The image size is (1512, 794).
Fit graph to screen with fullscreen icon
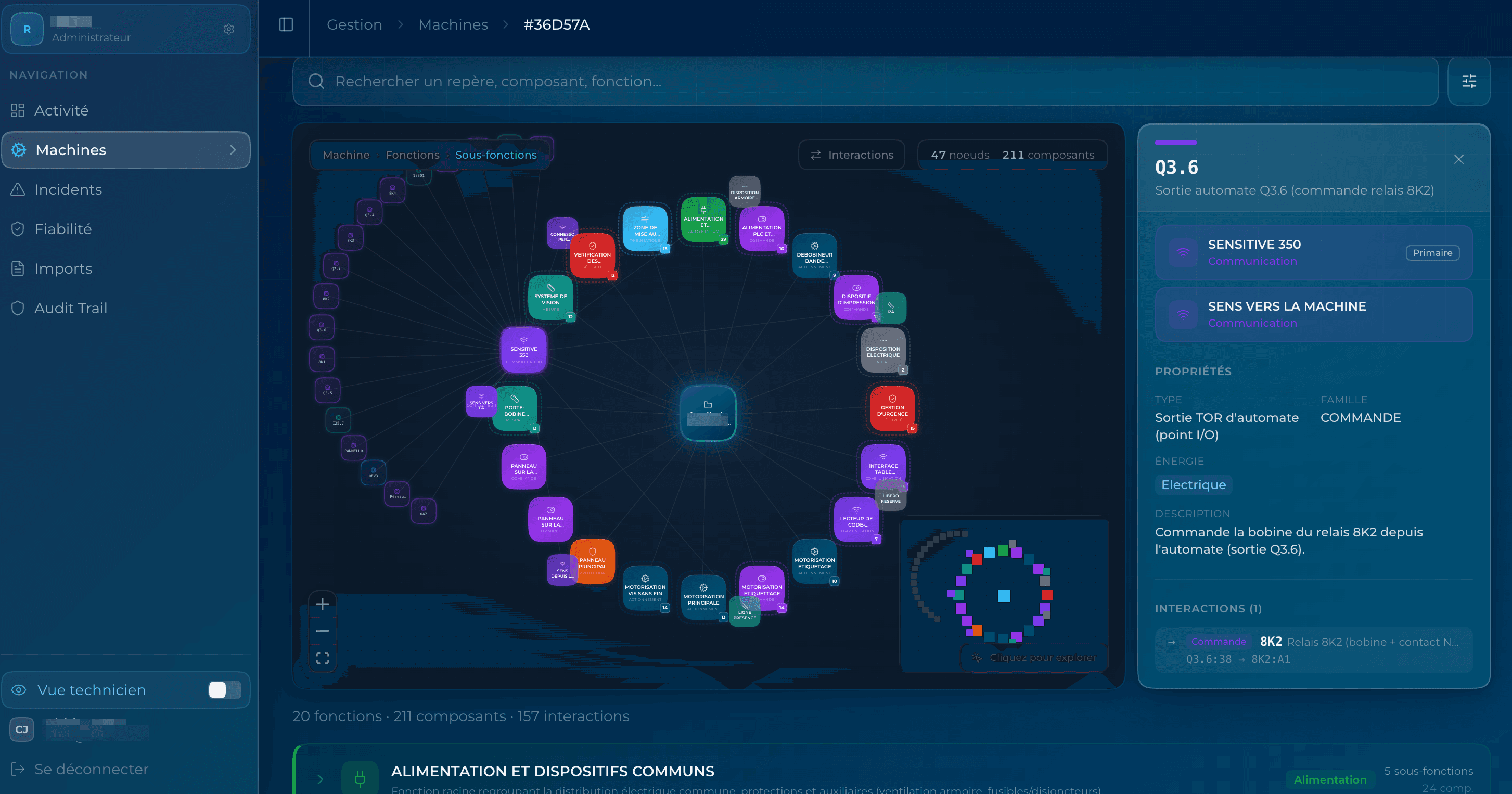(x=322, y=658)
